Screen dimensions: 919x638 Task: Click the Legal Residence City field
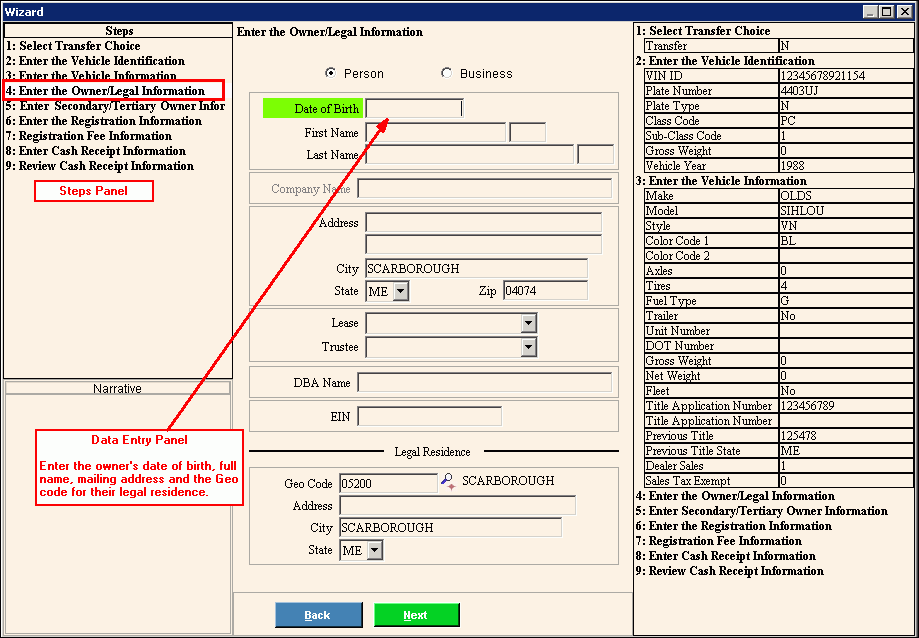[451, 527]
